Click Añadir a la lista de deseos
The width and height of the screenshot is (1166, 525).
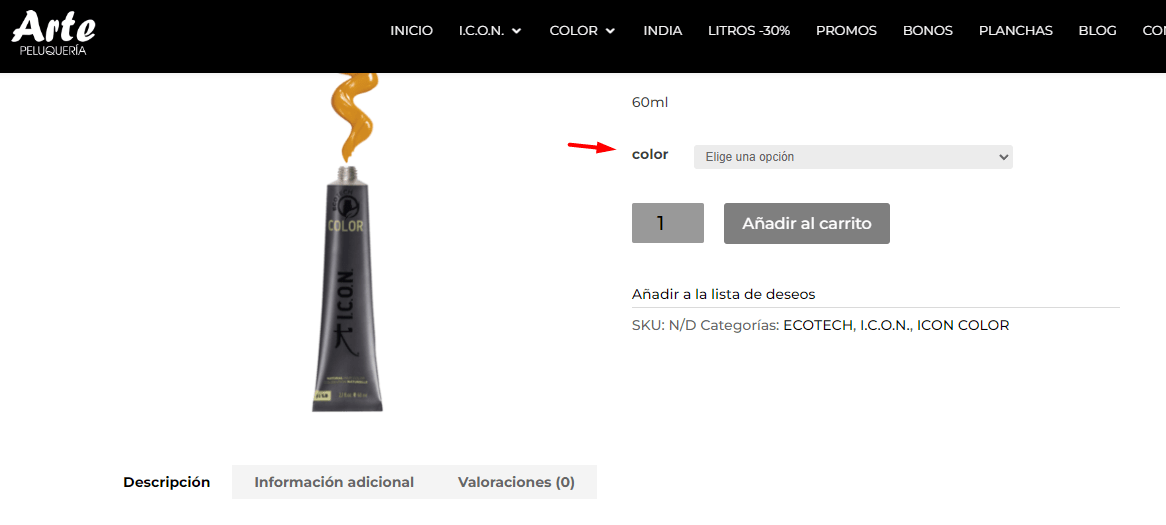pos(724,294)
